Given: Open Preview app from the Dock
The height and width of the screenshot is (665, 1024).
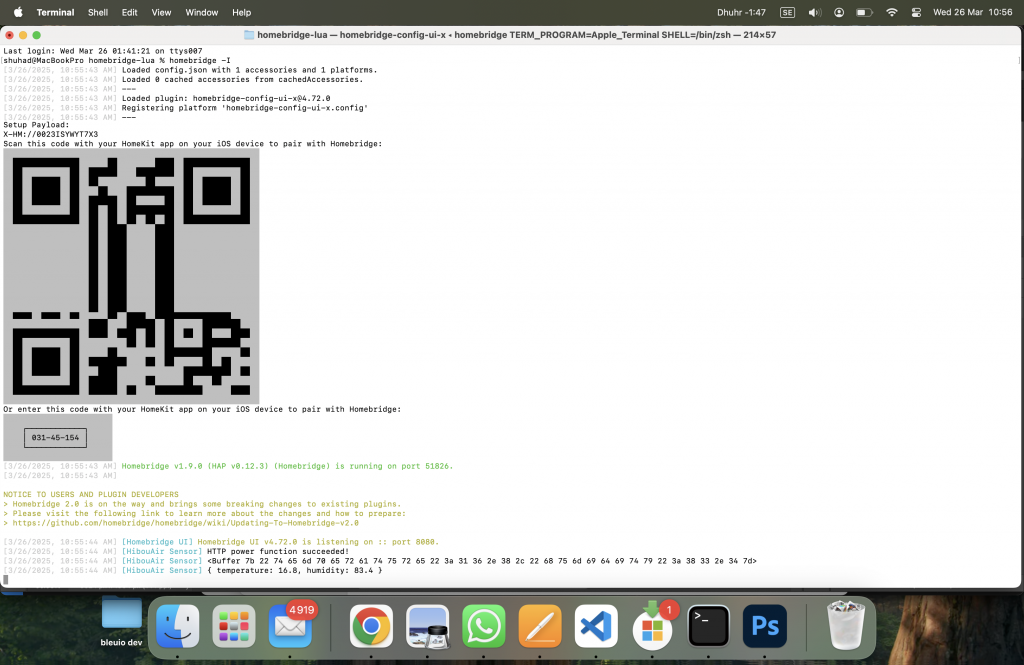Looking at the screenshot, I should click(427, 626).
